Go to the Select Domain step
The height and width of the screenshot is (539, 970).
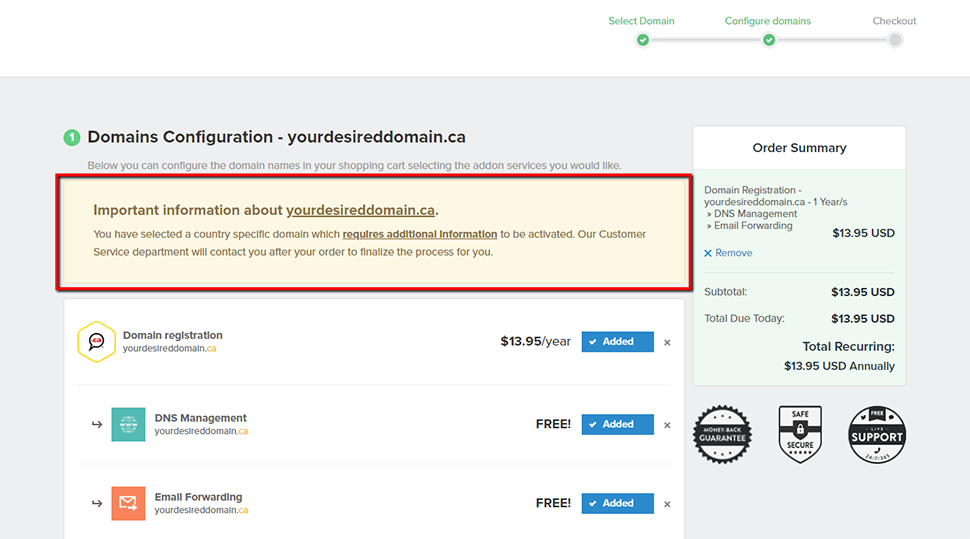click(641, 21)
